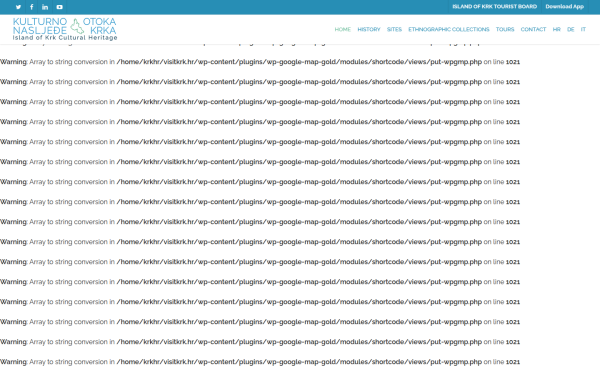Screen dimensions: 600x375
Task: Switch language to IT
Action: tap(583, 29)
